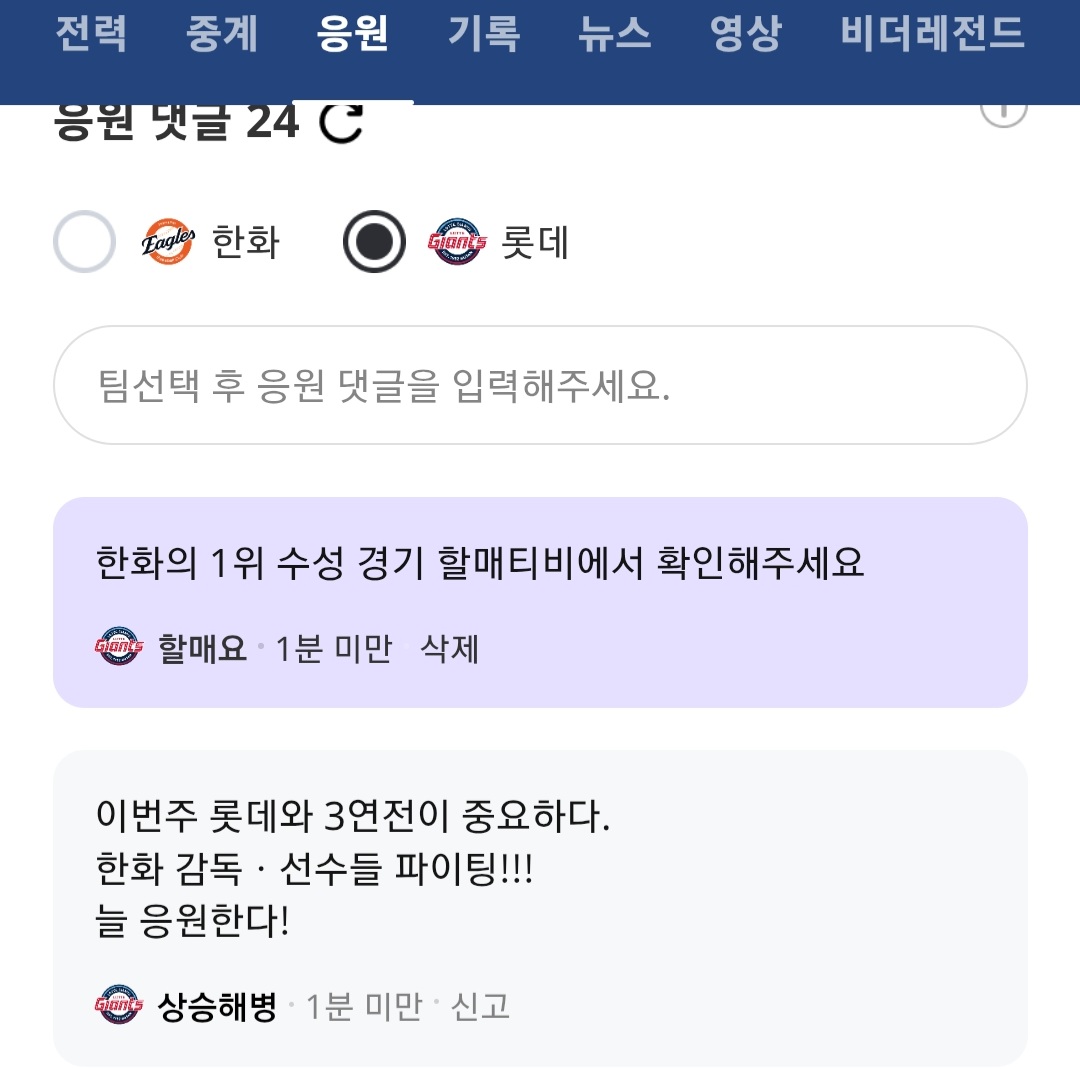Viewport: 1080px width, 1070px height.
Task: Switch to the 중계 tab
Action: [222, 35]
